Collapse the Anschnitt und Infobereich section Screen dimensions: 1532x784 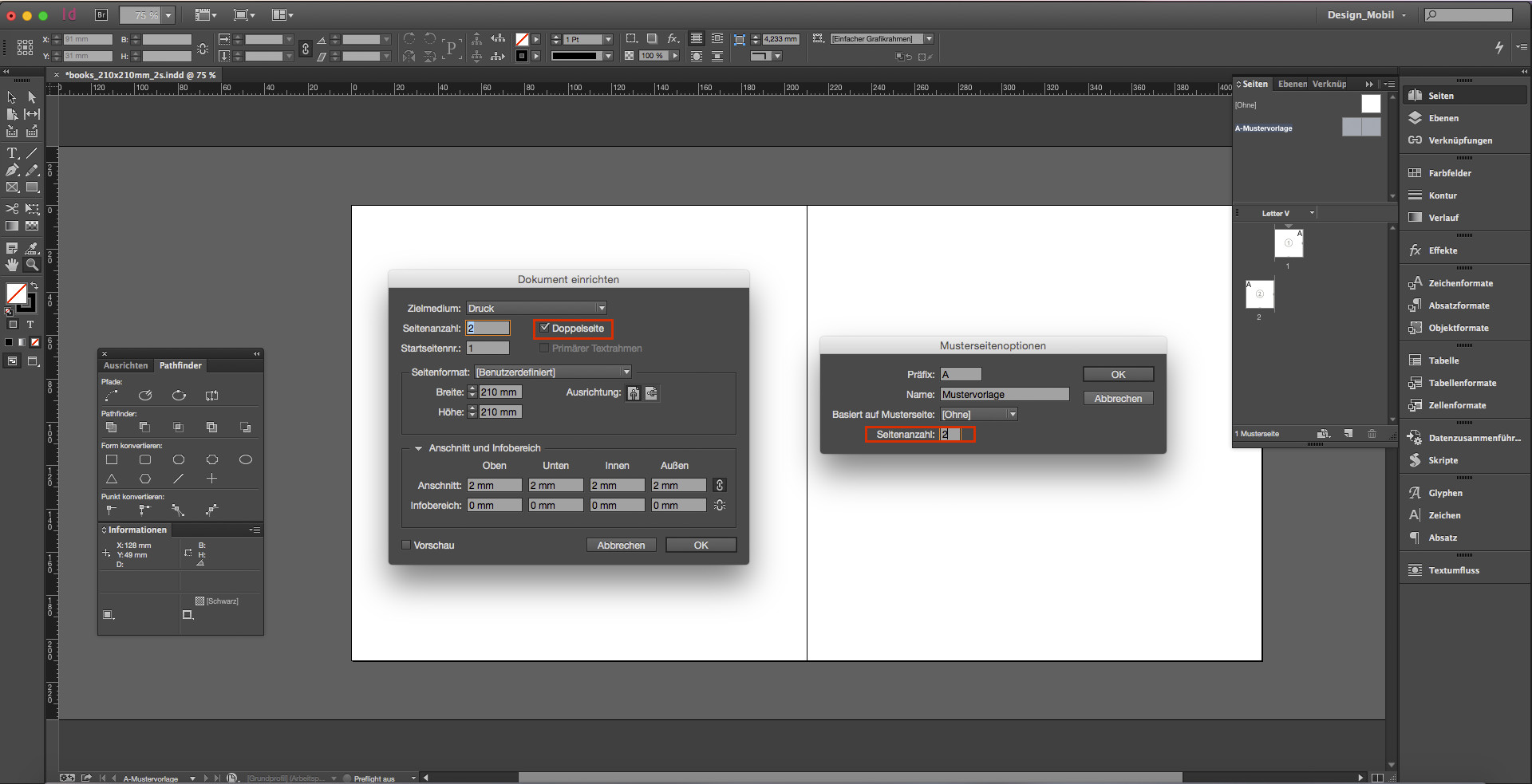pyautogui.click(x=419, y=447)
